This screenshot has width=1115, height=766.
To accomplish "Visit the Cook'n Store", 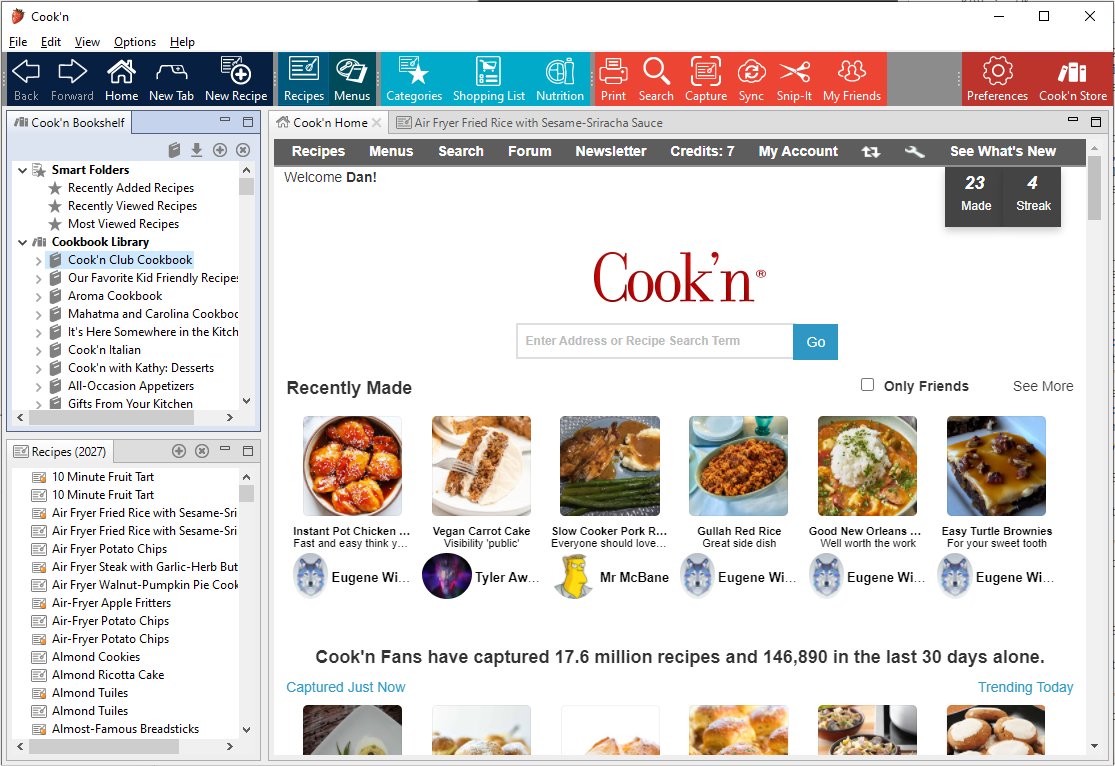I will tap(1072, 79).
